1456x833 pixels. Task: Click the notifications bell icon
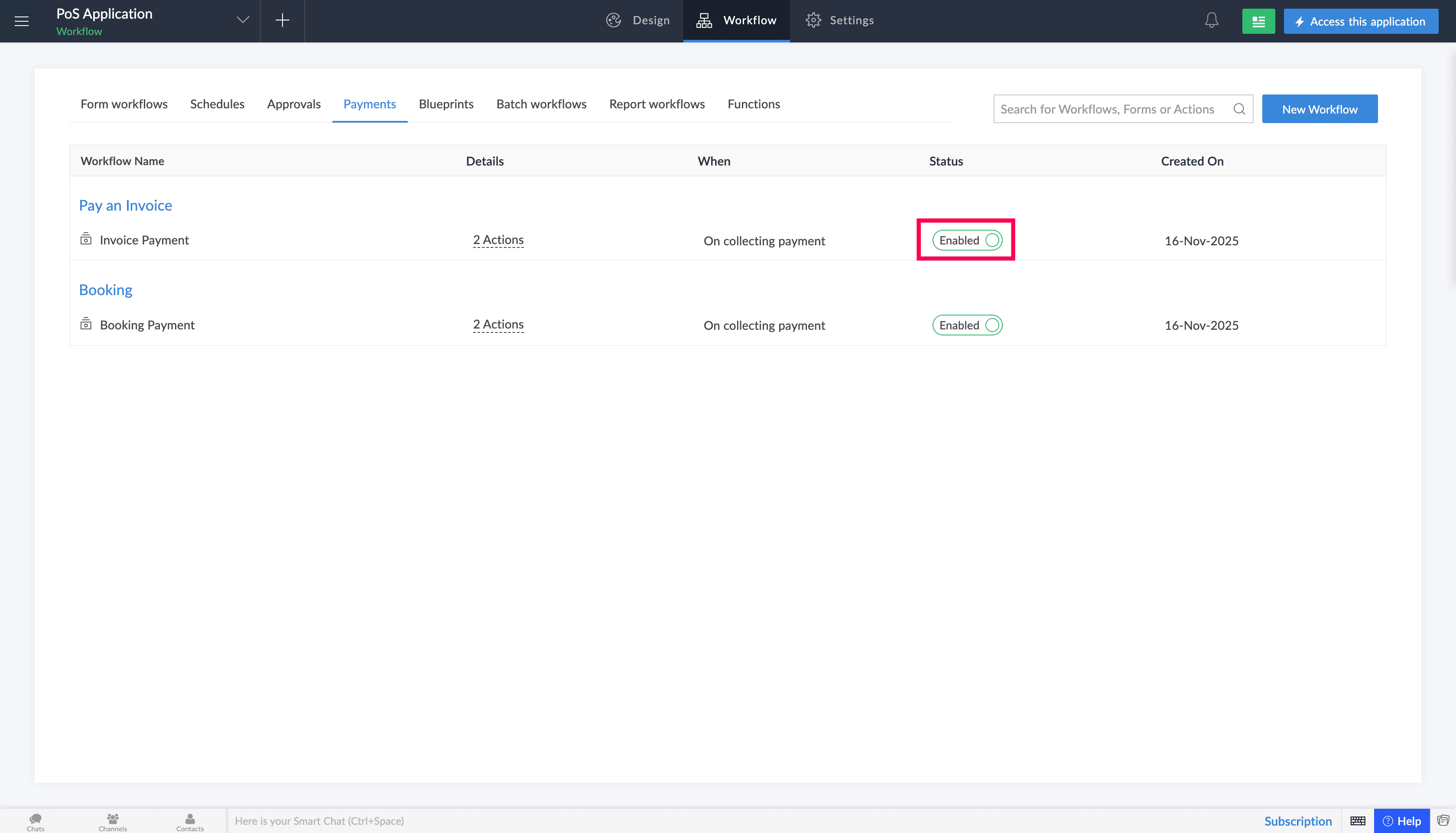[1211, 21]
